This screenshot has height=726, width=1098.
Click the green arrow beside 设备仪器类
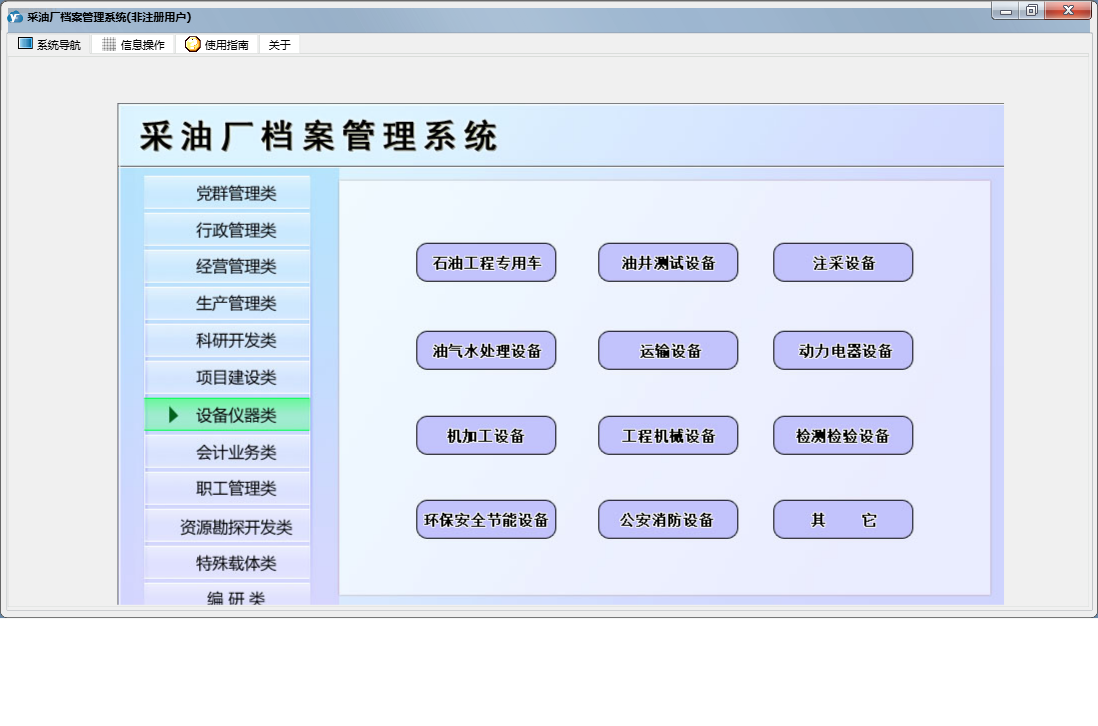[173, 414]
